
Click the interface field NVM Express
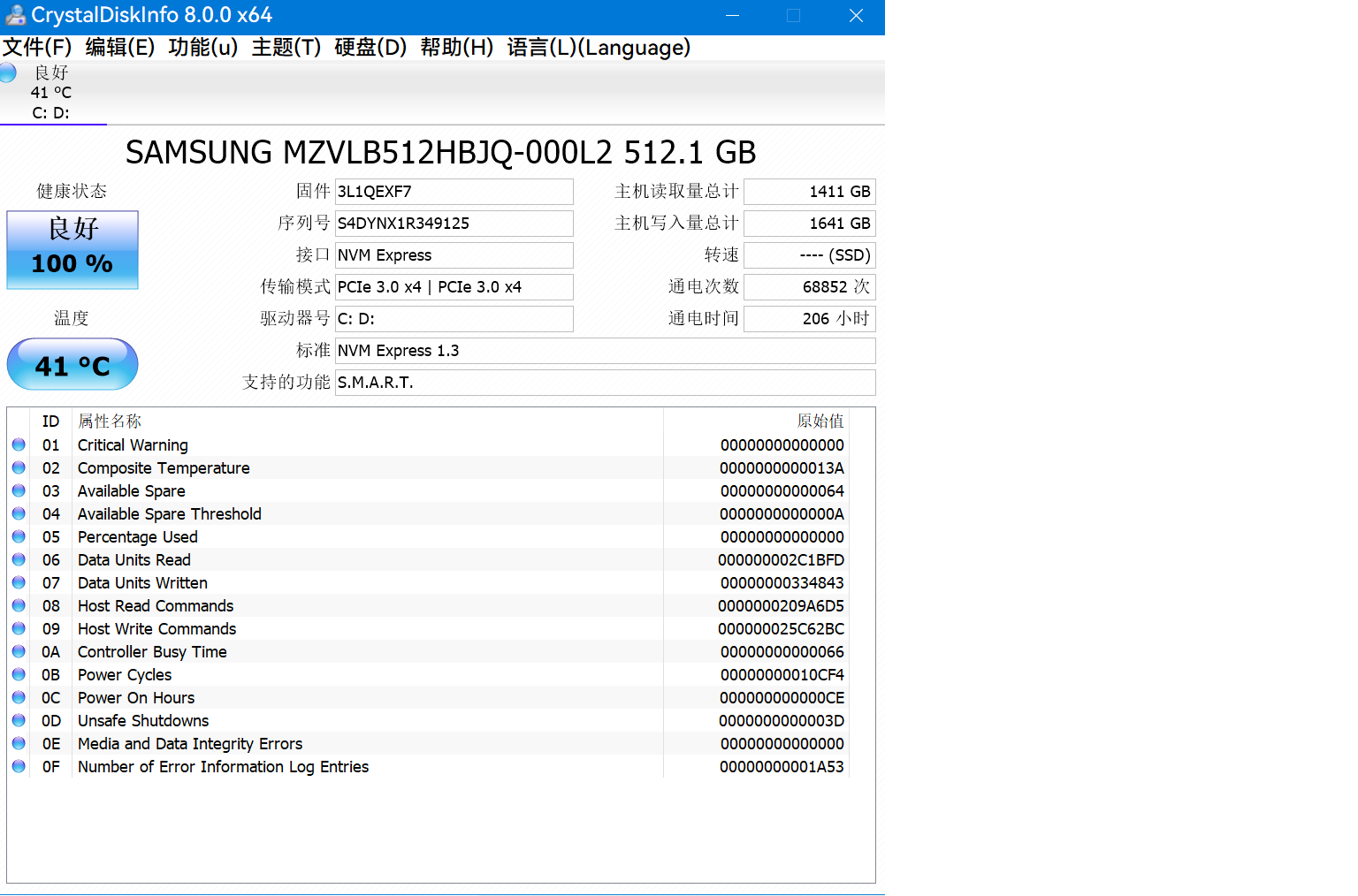[x=454, y=255]
